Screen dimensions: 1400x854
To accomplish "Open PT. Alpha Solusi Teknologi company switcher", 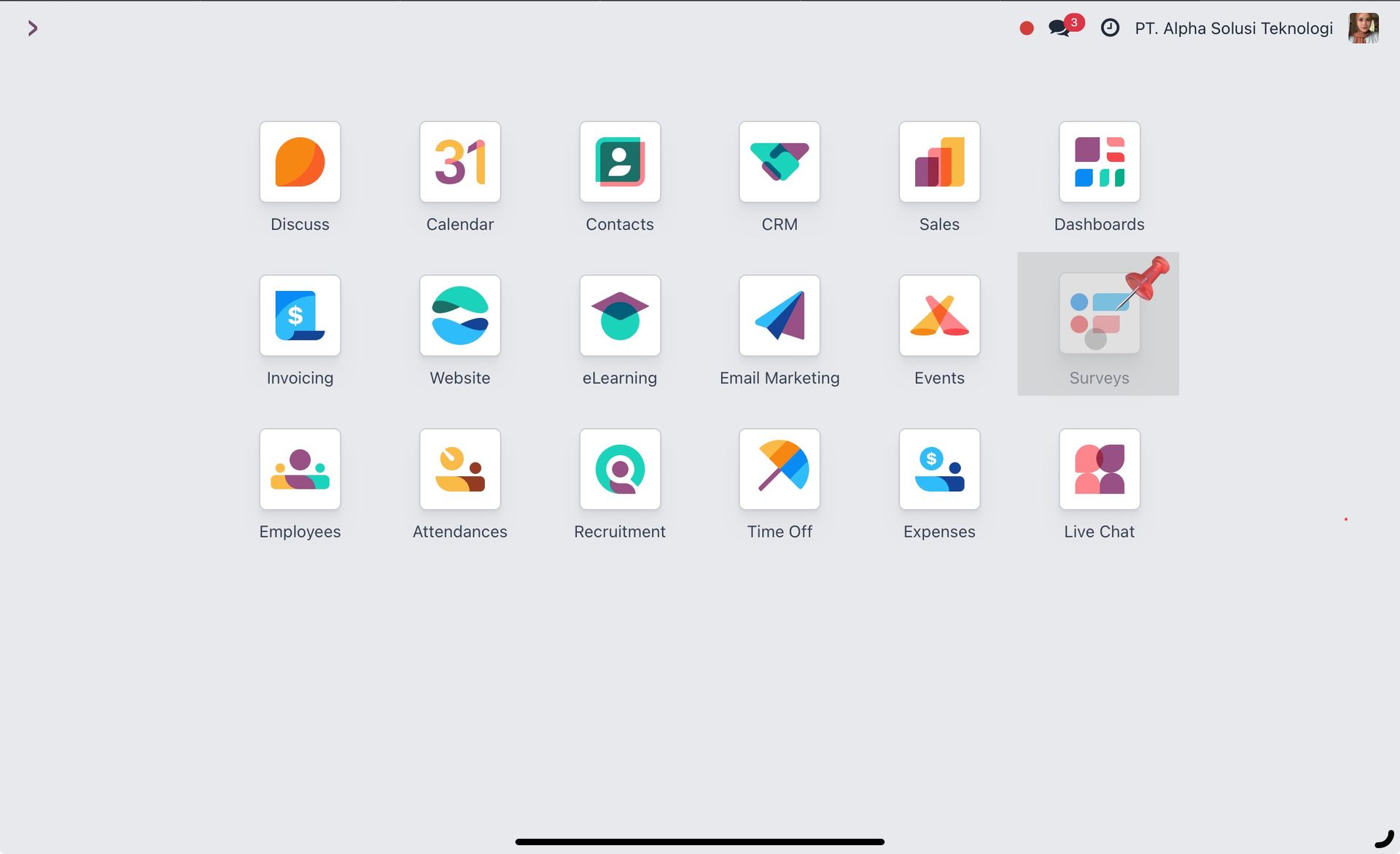I will (x=1233, y=28).
